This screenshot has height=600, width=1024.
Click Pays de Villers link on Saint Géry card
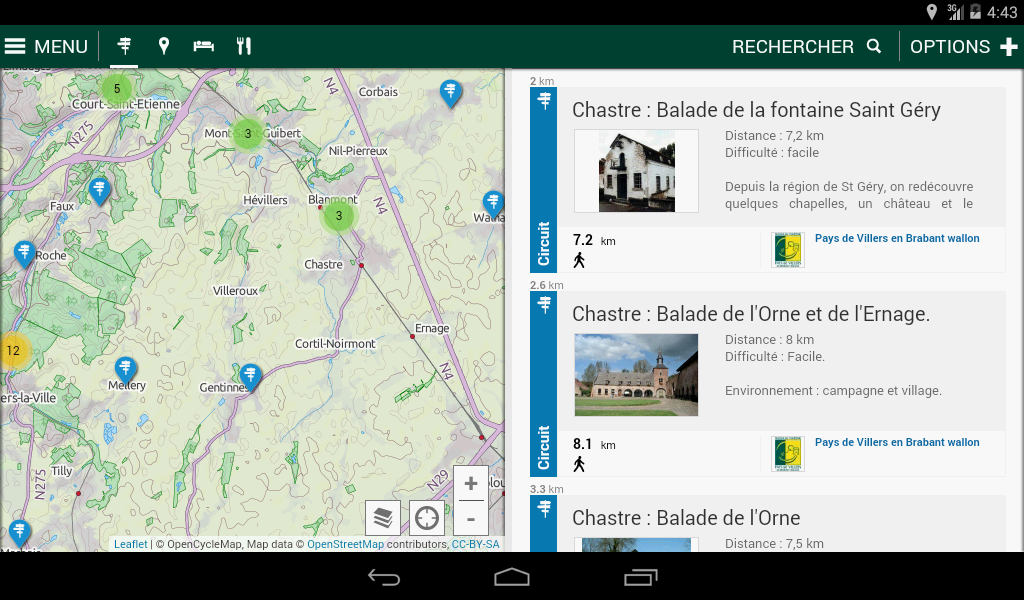pos(897,238)
